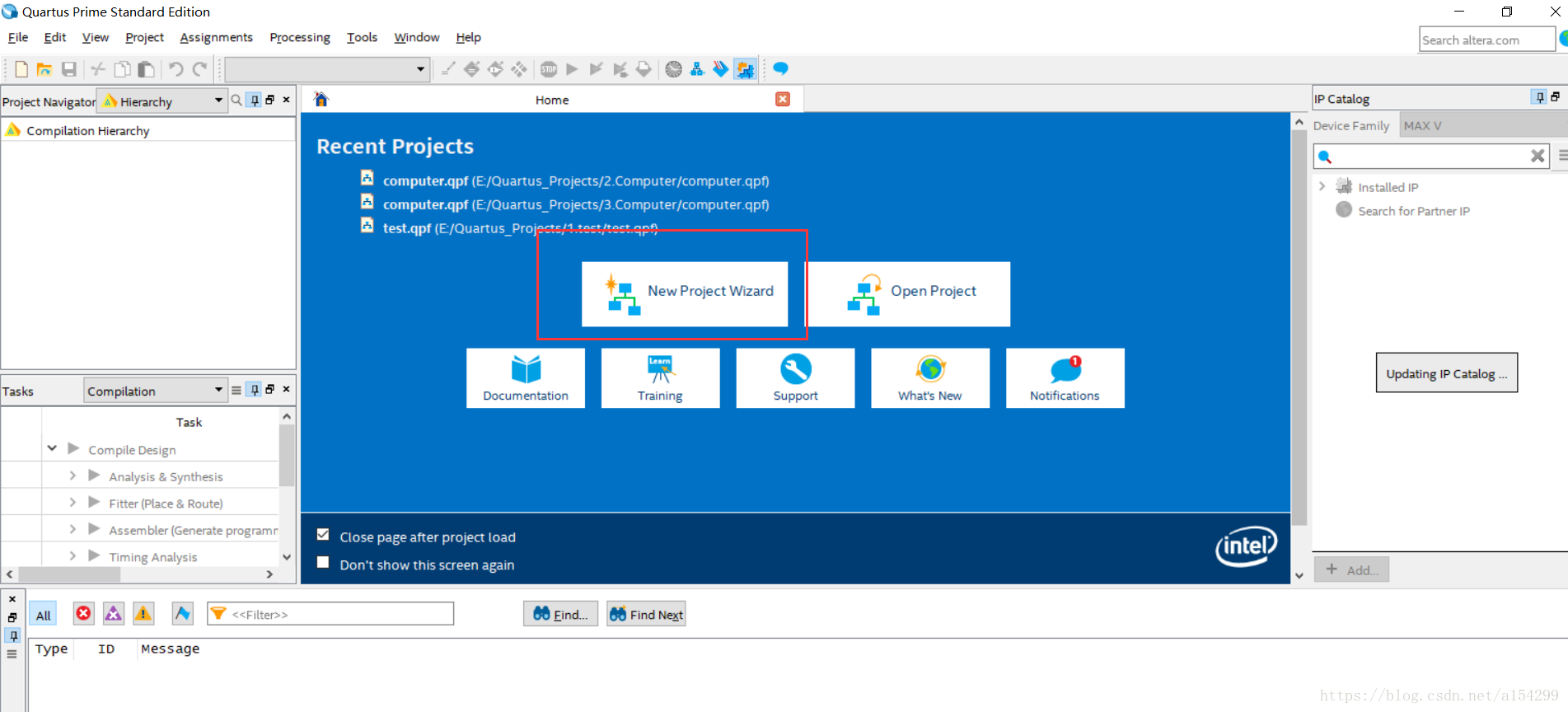Click the Cut scissors toolbar icon
Image resolution: width=1568 pixels, height=712 pixels.
pos(98,69)
